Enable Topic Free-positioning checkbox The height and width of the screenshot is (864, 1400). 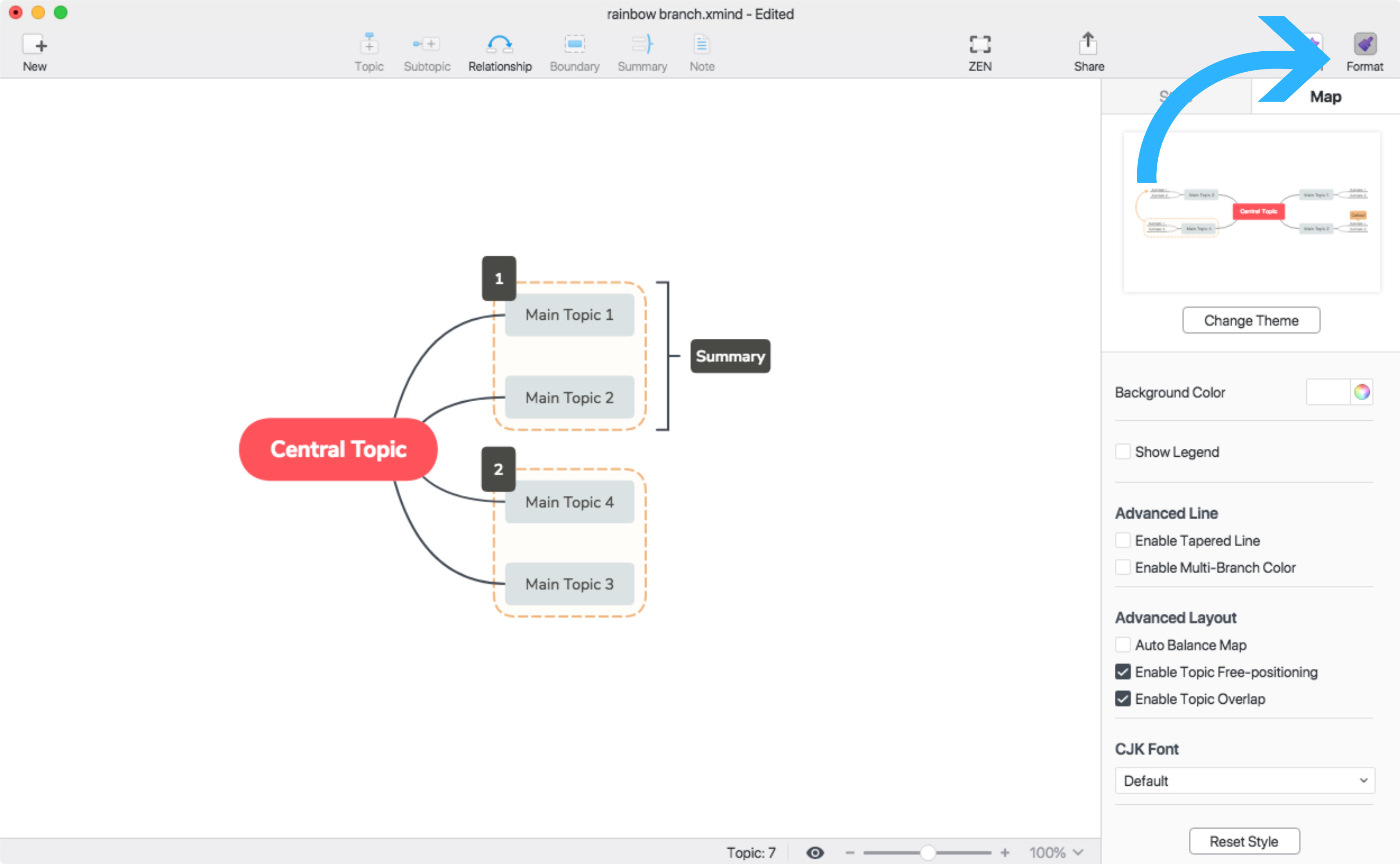click(x=1122, y=672)
